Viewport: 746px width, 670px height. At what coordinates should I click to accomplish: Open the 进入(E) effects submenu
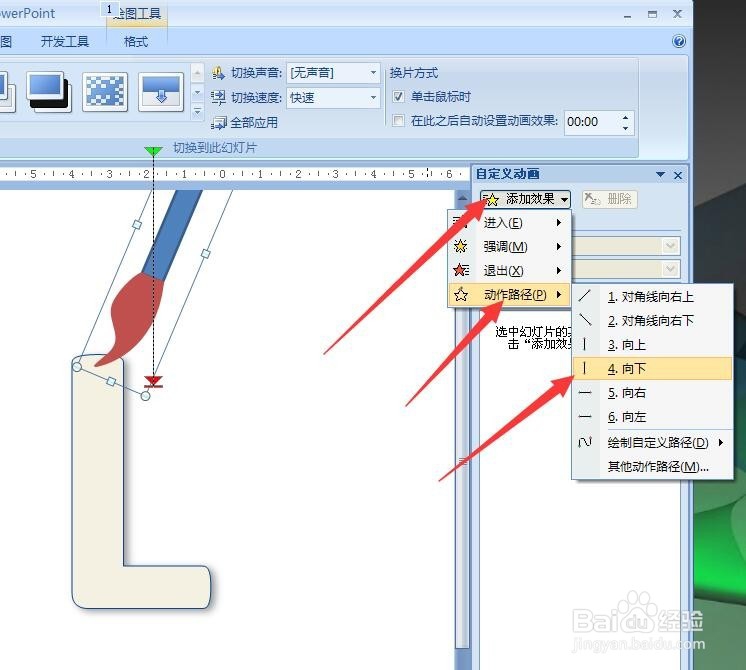coord(509,223)
